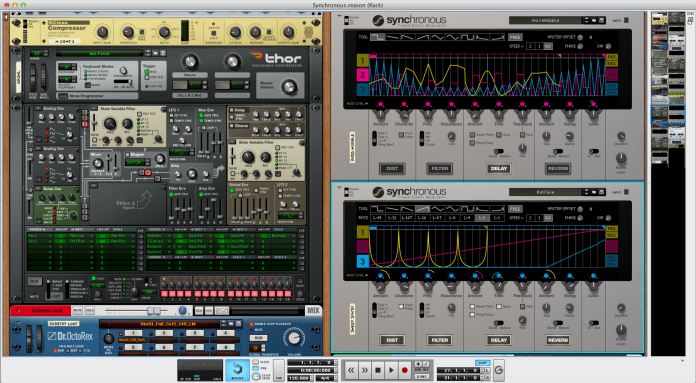Select square curve tool in upper Synchronous
The width and height of the screenshot is (696, 383).
point(377,37)
